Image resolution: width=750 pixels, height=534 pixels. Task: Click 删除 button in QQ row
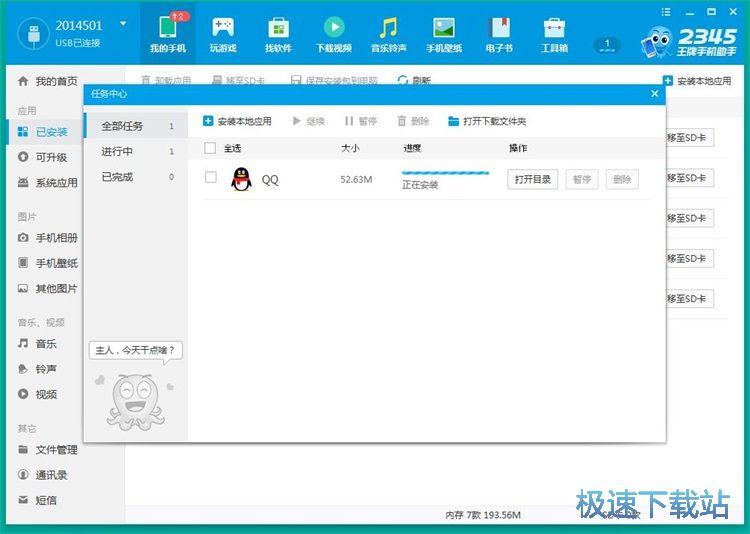[622, 179]
